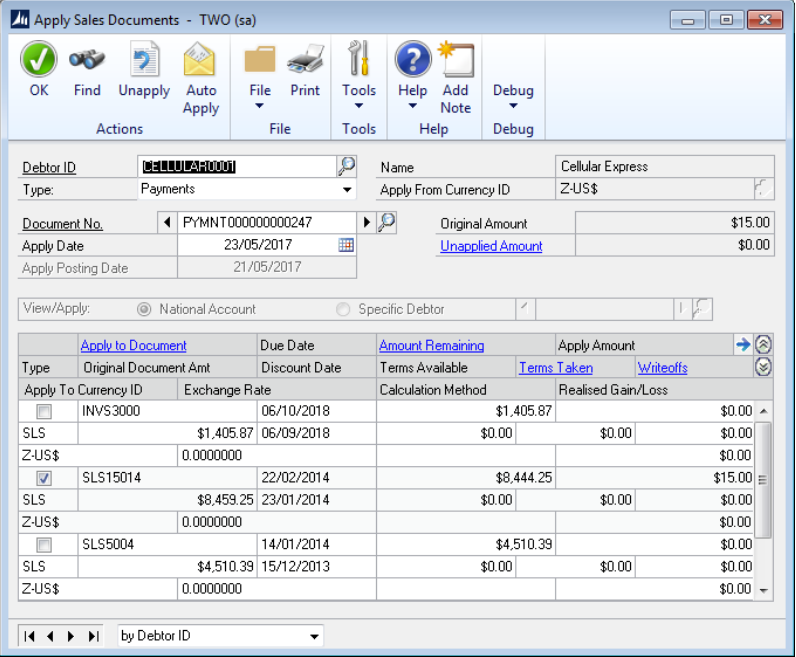Image resolution: width=796 pixels, height=657 pixels.
Task: Click the Document No. input field
Action: click(267, 223)
